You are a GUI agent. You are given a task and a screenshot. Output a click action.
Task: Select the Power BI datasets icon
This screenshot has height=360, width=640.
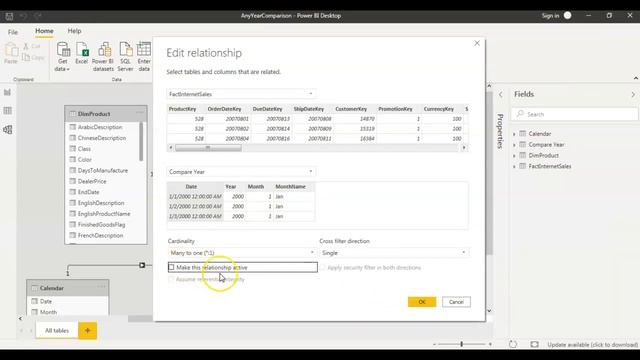tap(103, 49)
